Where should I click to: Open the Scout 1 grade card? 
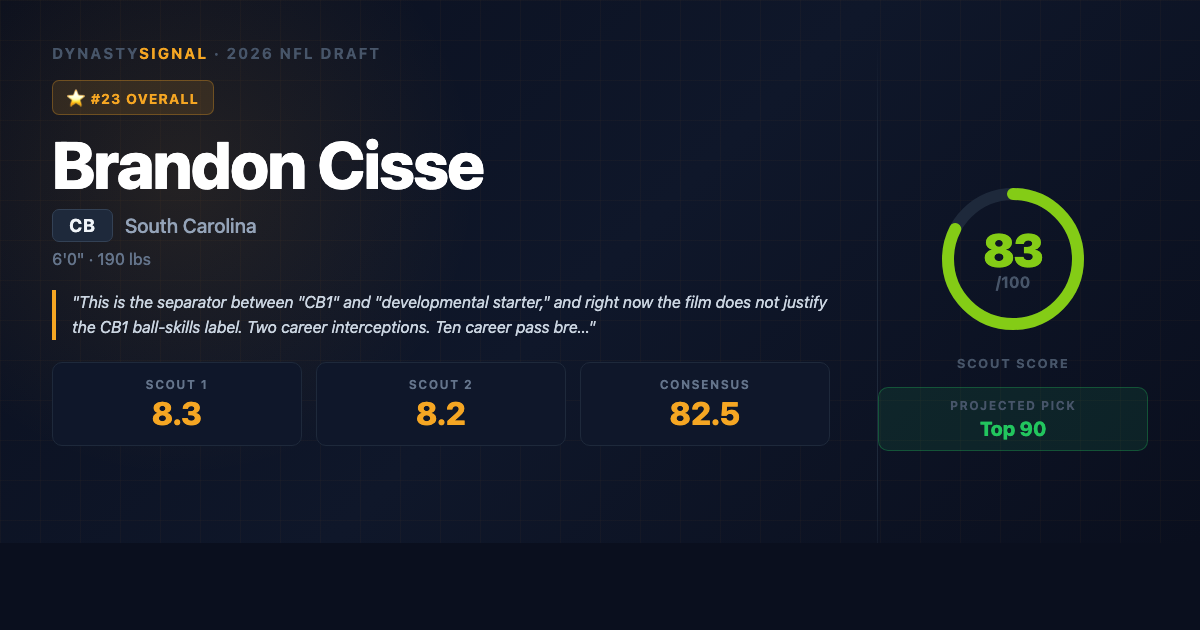tap(177, 403)
